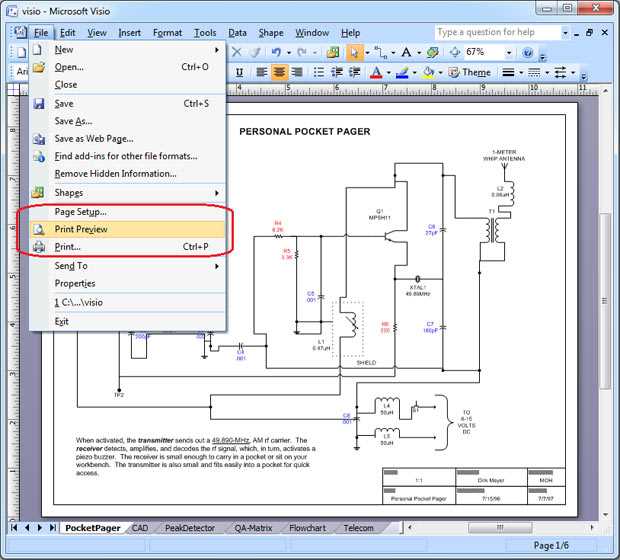The height and width of the screenshot is (560, 620).
Task: Select the Pointer tool
Action: pos(354,52)
